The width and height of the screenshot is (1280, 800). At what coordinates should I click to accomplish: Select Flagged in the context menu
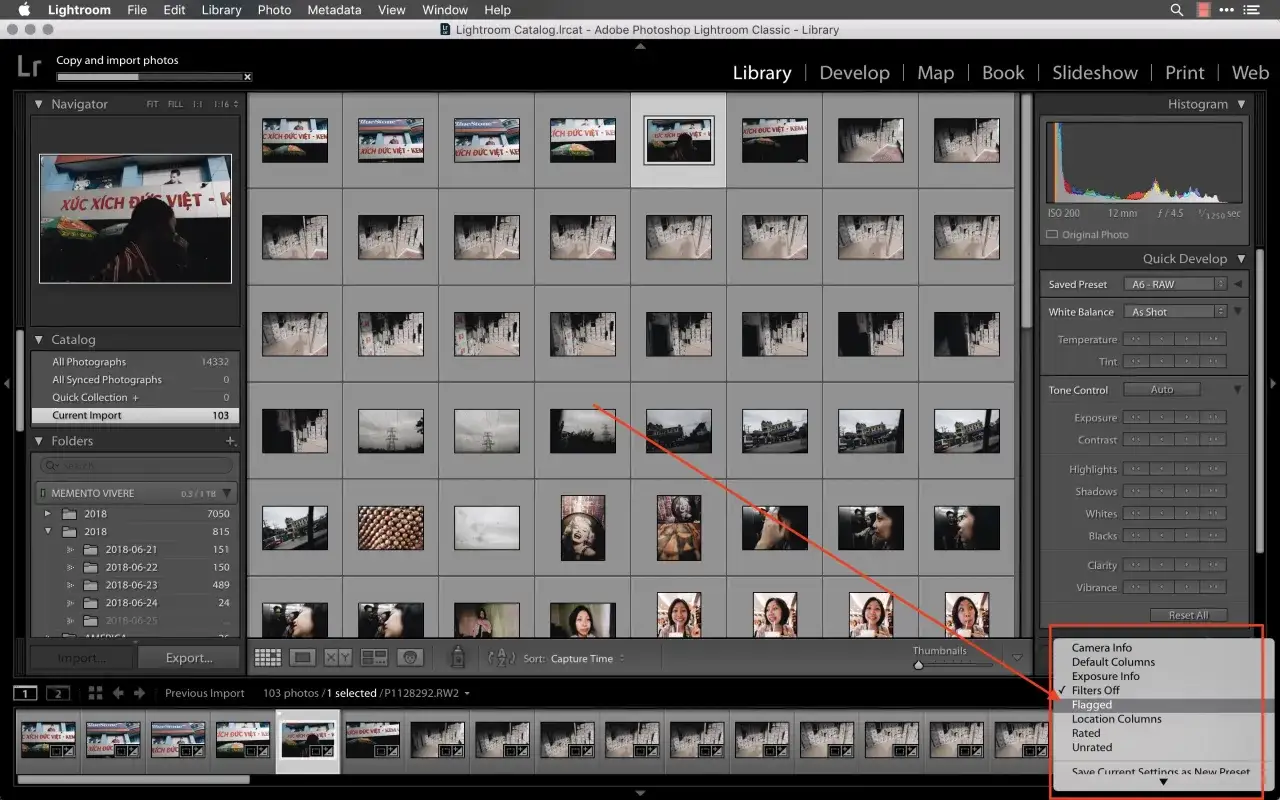pos(1092,704)
